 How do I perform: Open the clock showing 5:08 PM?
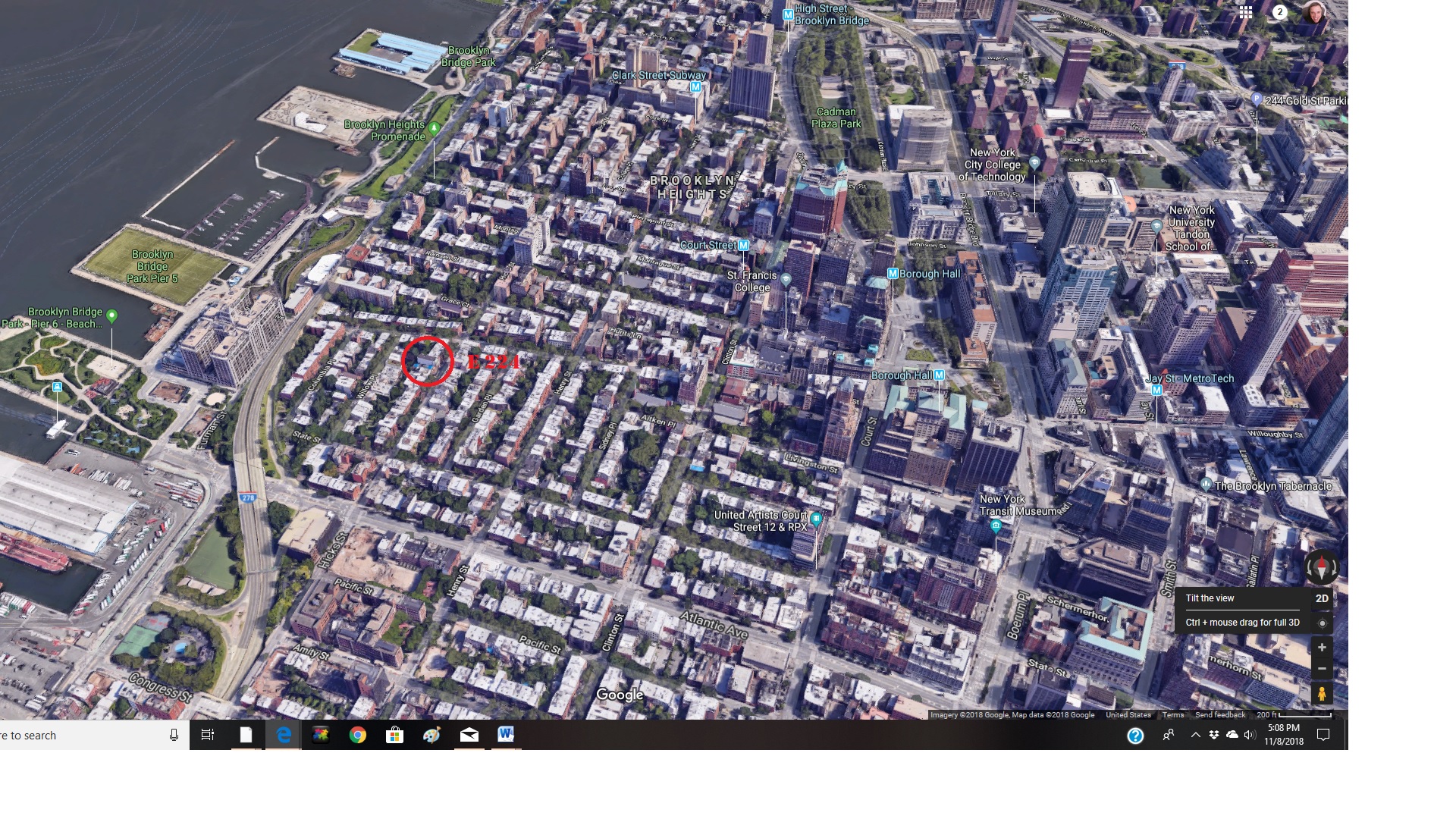click(1284, 735)
